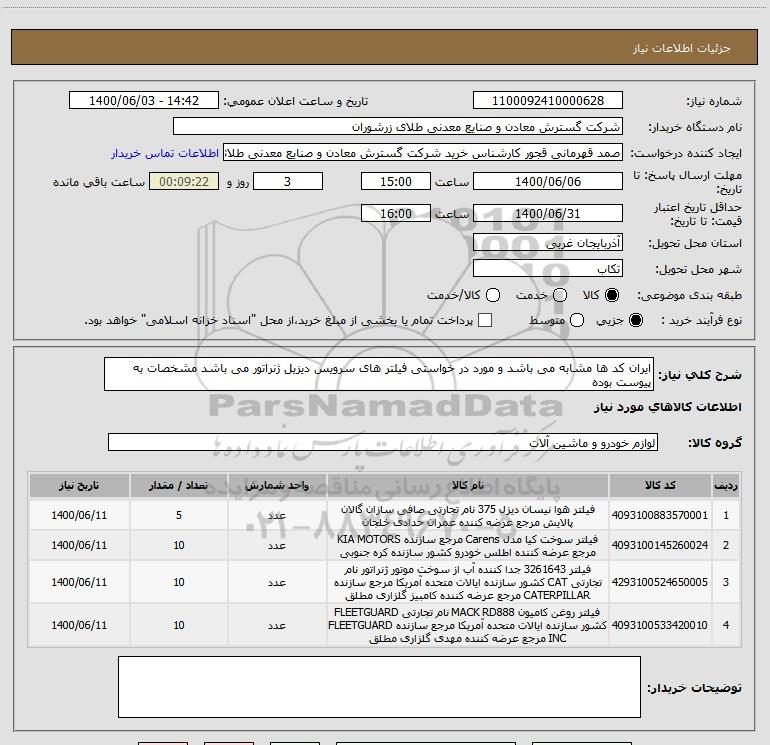Click the validity hour field 16:00
770x745 pixels.
(x=396, y=213)
